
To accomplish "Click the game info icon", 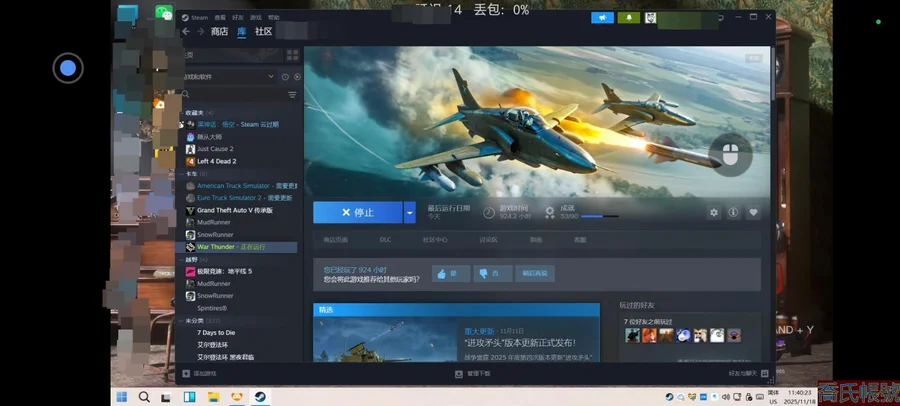I will [733, 212].
